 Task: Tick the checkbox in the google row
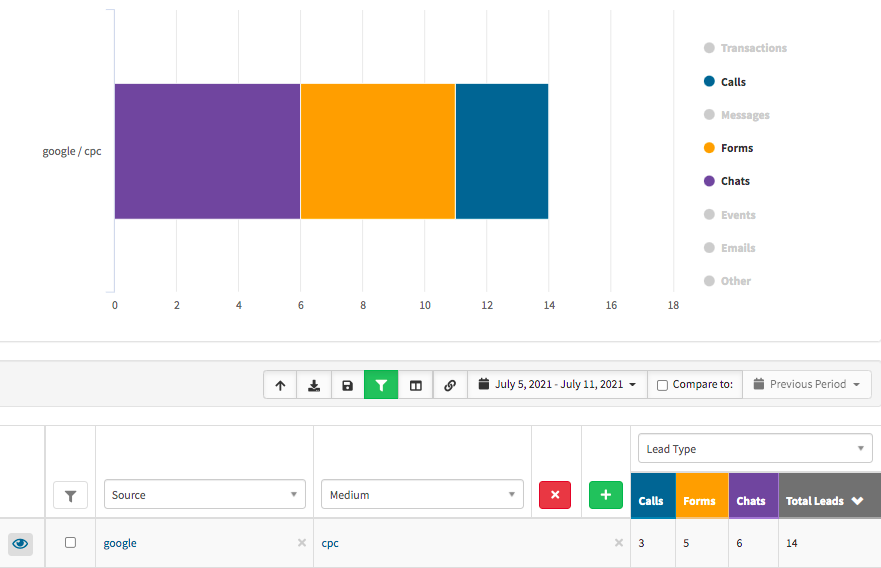70,543
